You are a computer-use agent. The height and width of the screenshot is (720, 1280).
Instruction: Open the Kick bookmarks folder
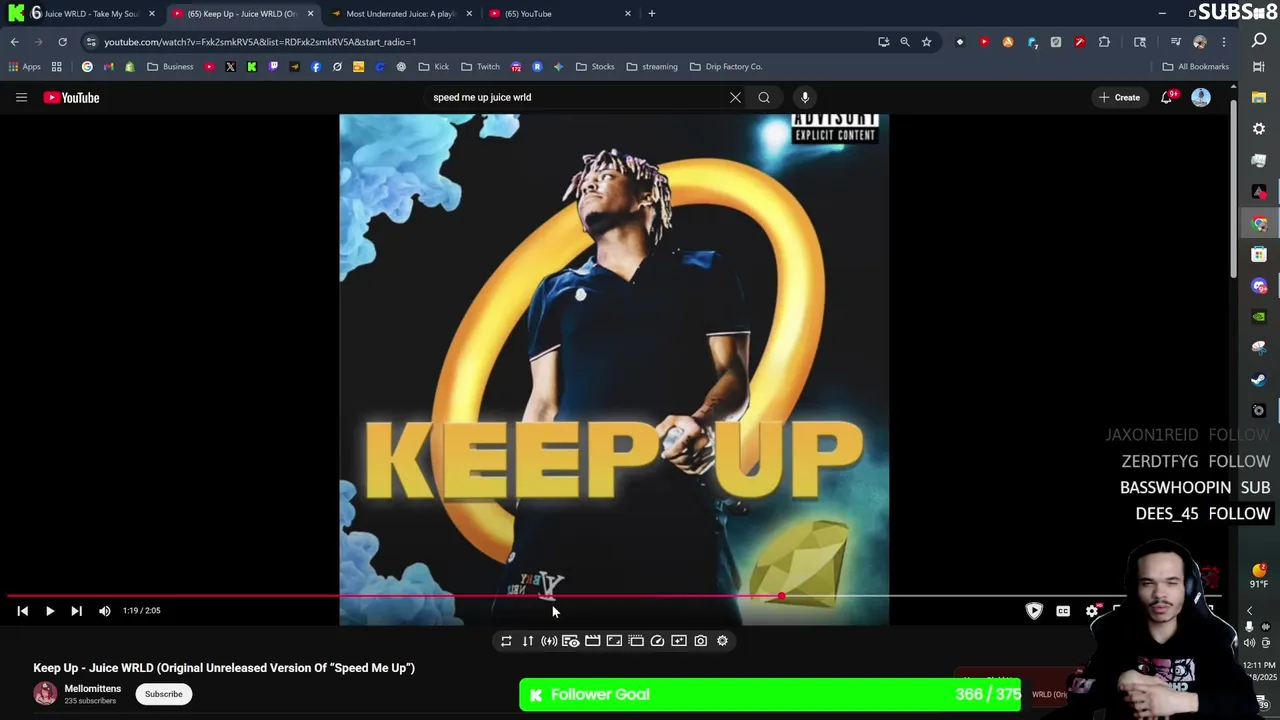(434, 67)
